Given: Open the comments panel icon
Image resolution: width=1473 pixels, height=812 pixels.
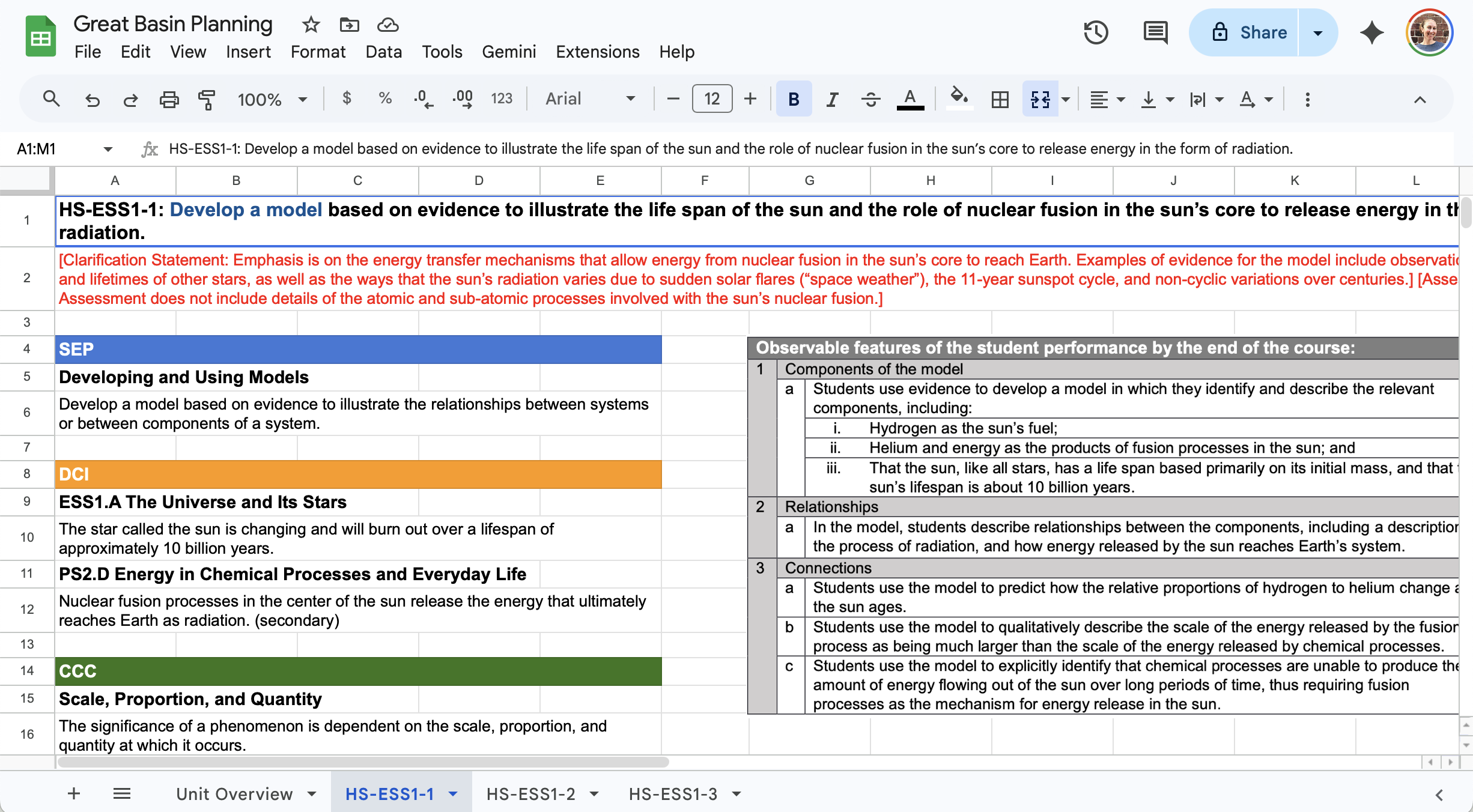Looking at the screenshot, I should tap(1155, 32).
